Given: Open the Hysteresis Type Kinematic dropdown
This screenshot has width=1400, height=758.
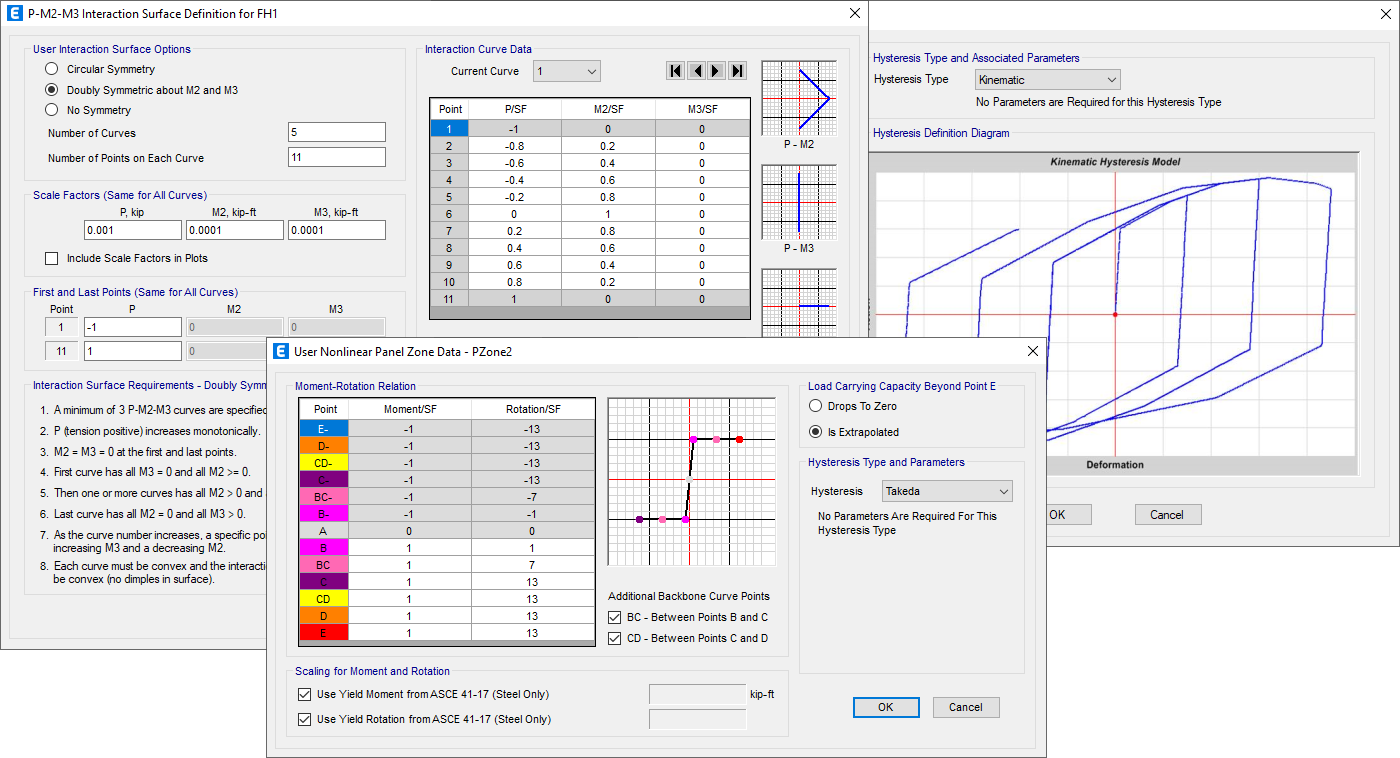Looking at the screenshot, I should (x=1047, y=80).
